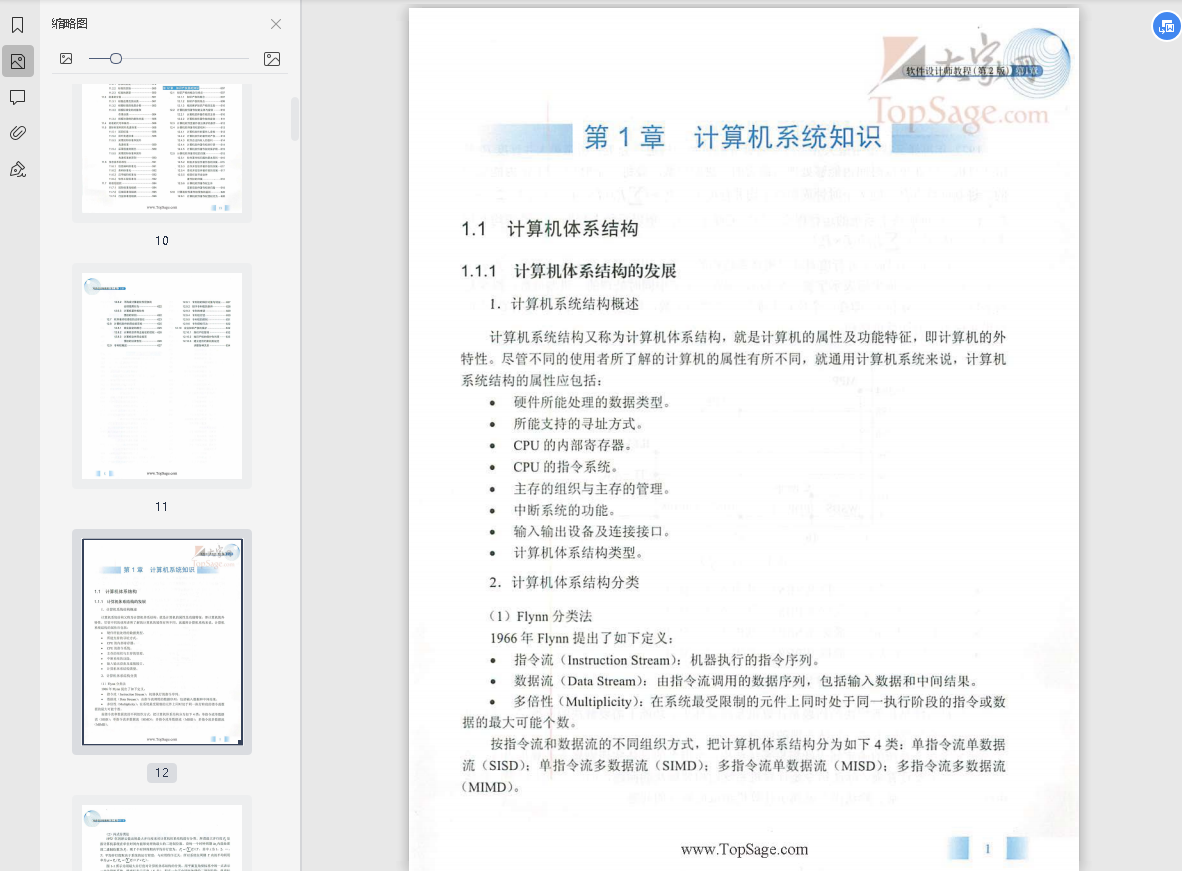1182x871 pixels.
Task: Click the Multiplicity bullet line
Action: [760, 701]
